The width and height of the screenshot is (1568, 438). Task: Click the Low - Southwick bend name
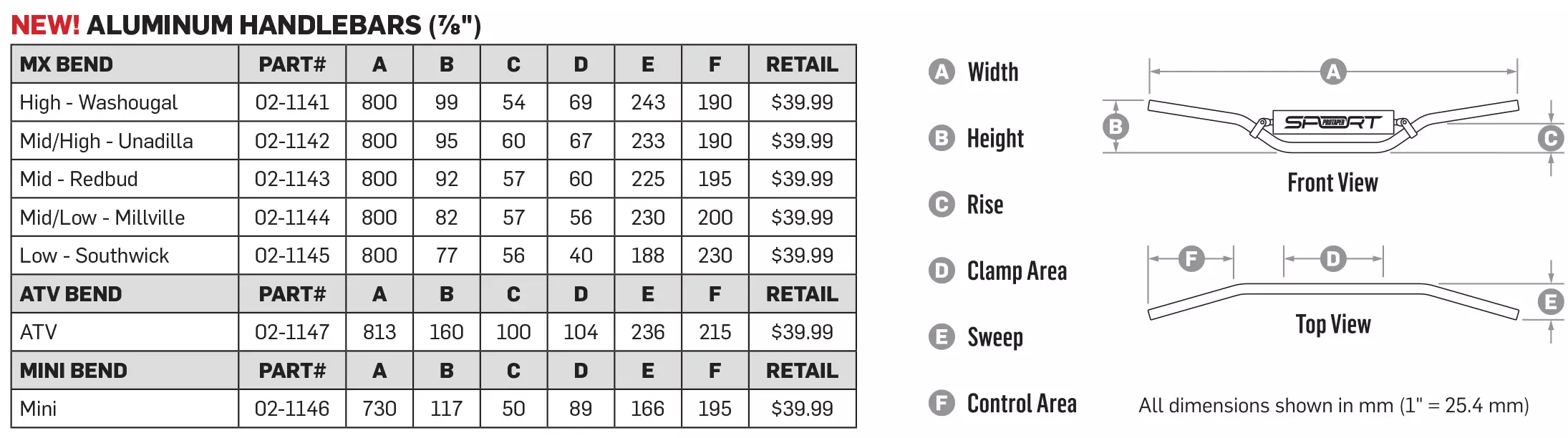point(95,255)
